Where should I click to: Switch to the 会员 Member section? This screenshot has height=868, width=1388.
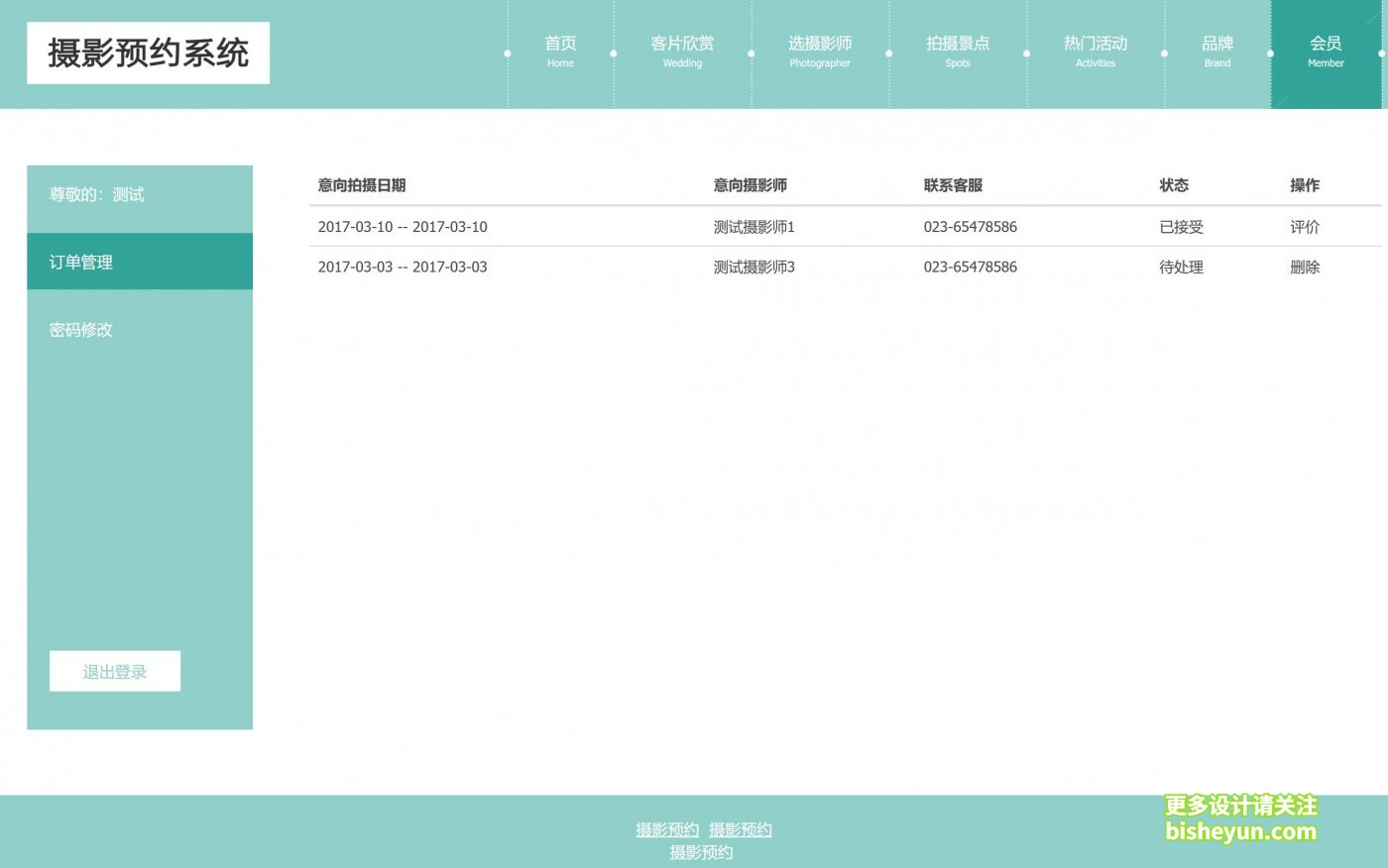tap(1326, 52)
